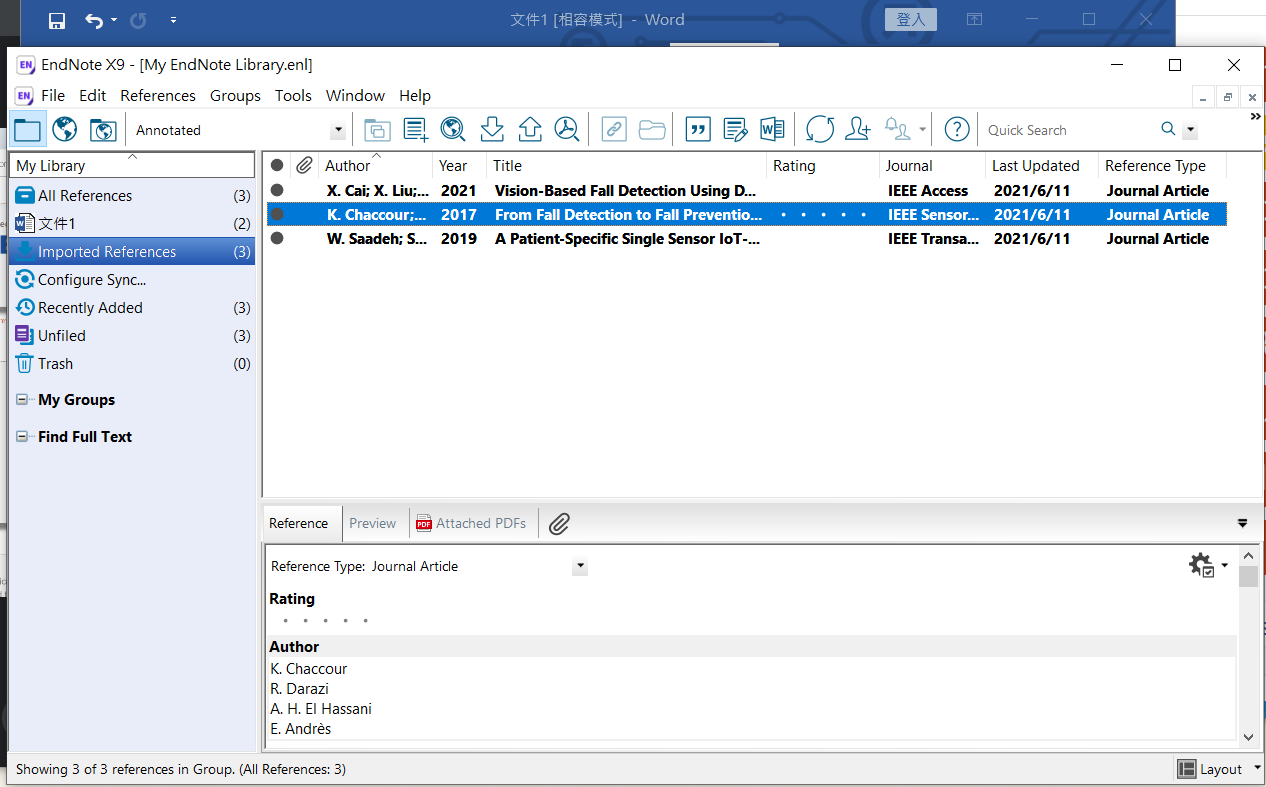Switch to the Attached PDFs tab

[471, 523]
